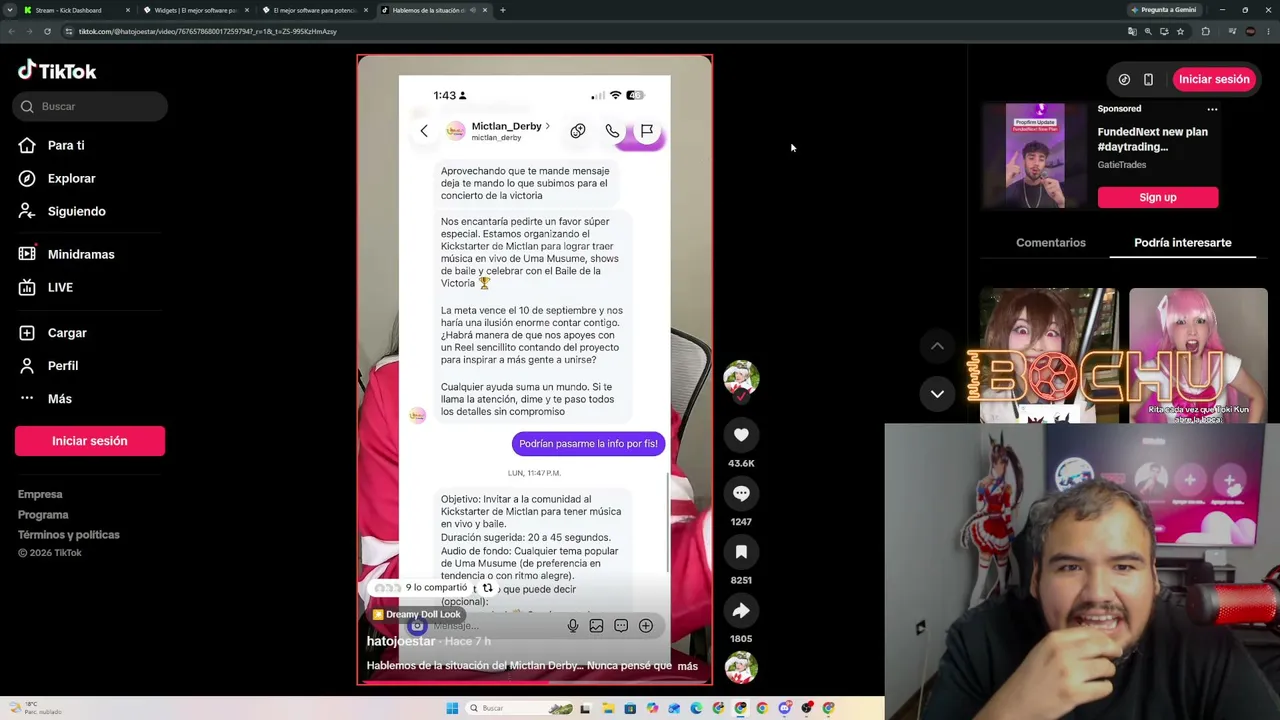1280x720 pixels.
Task: Click the FundedNext new plan ad title
Action: click(1153, 139)
